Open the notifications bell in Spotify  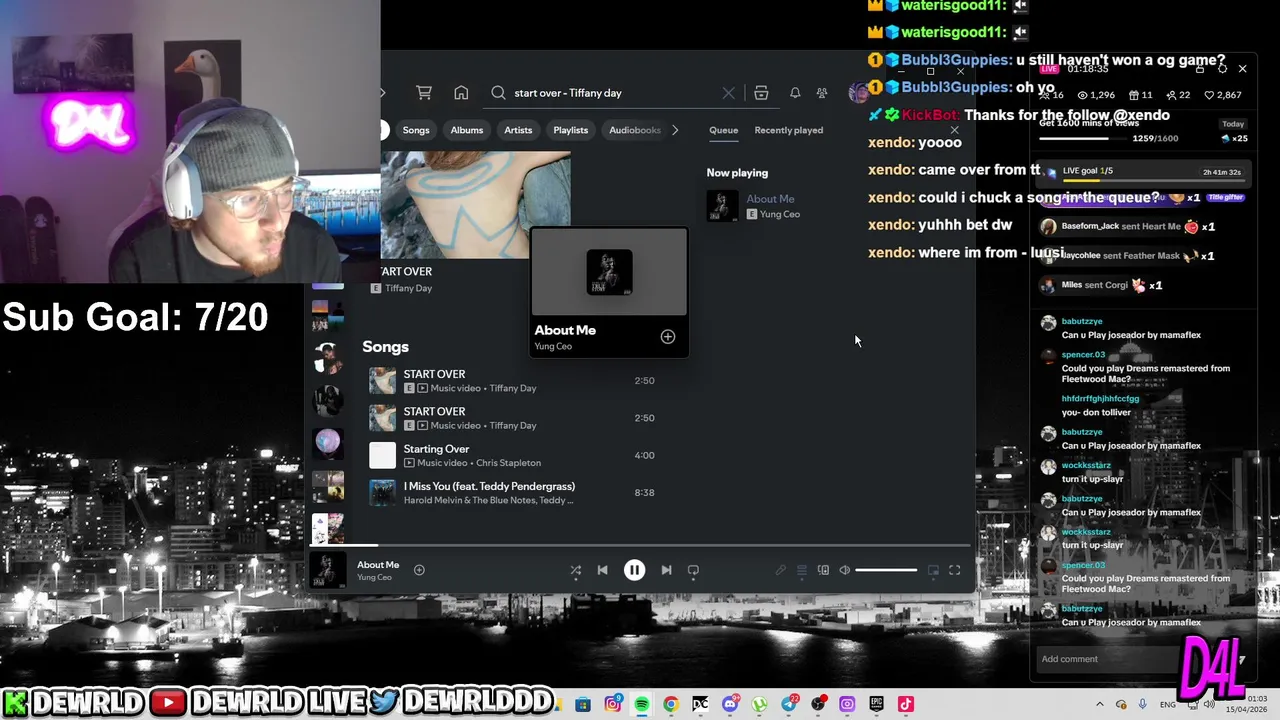click(795, 93)
